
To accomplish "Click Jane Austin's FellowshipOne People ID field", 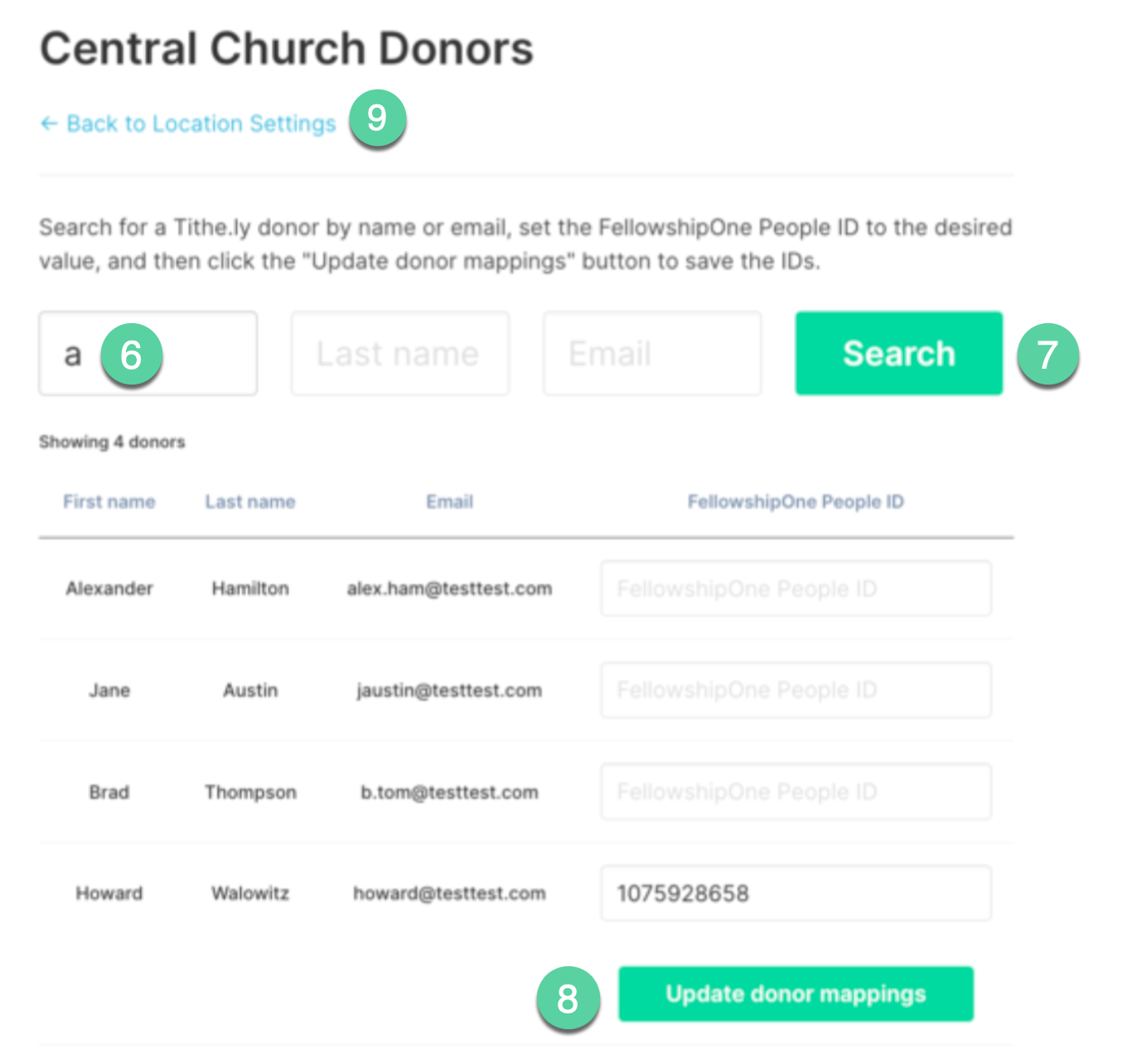I will [x=796, y=690].
